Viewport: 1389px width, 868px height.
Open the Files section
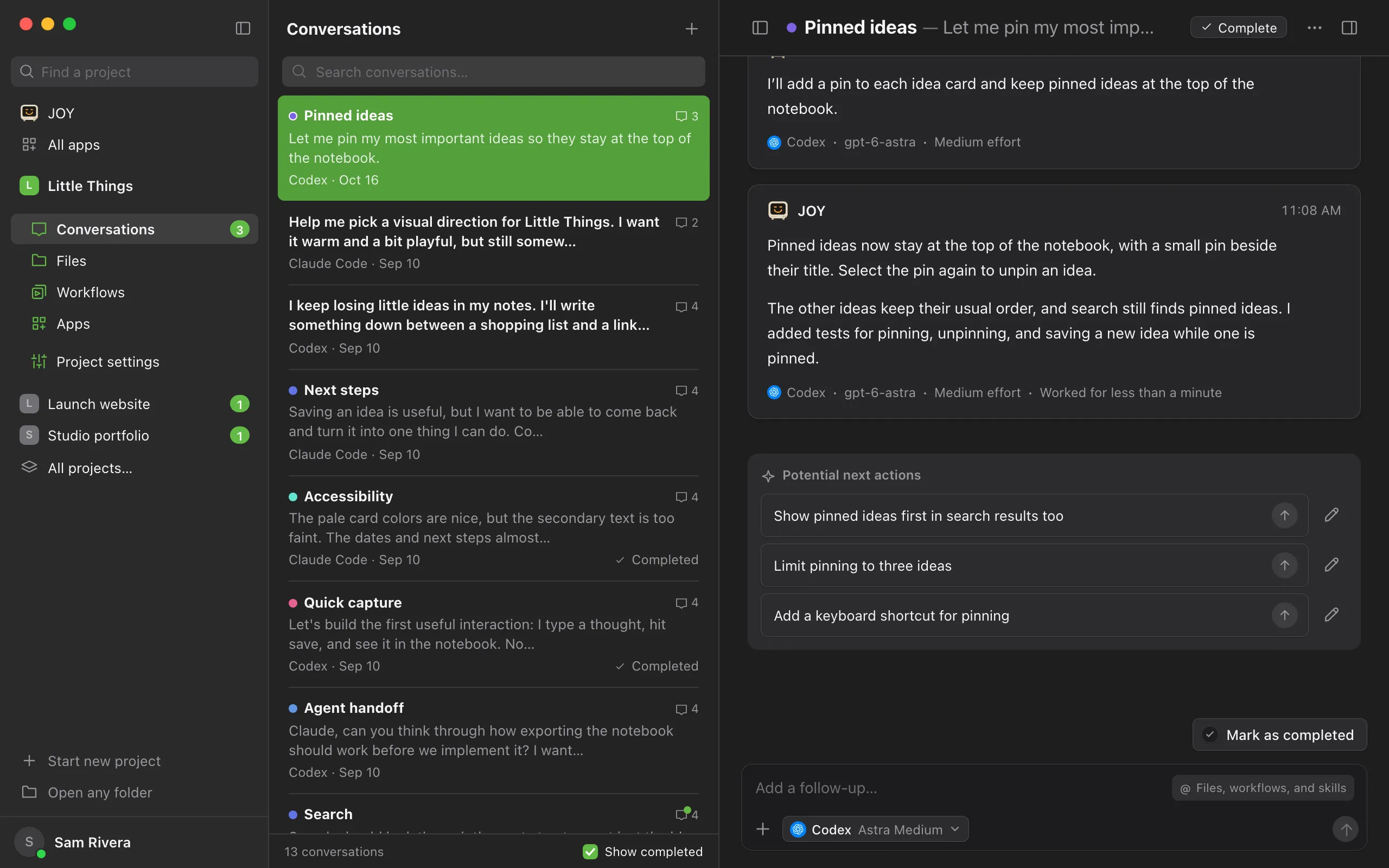point(135,260)
